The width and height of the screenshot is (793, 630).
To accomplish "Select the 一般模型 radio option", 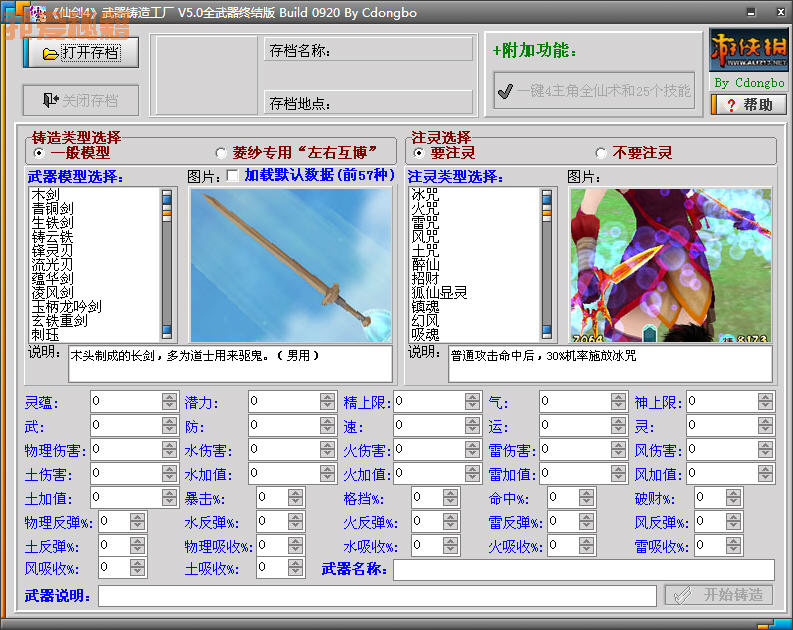I will pos(39,153).
